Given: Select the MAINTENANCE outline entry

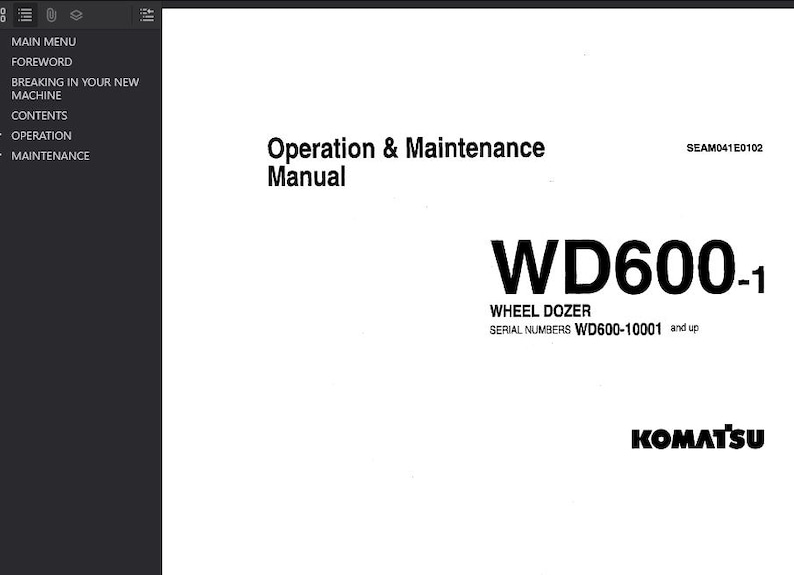Looking at the screenshot, I should pyautogui.click(x=50, y=156).
